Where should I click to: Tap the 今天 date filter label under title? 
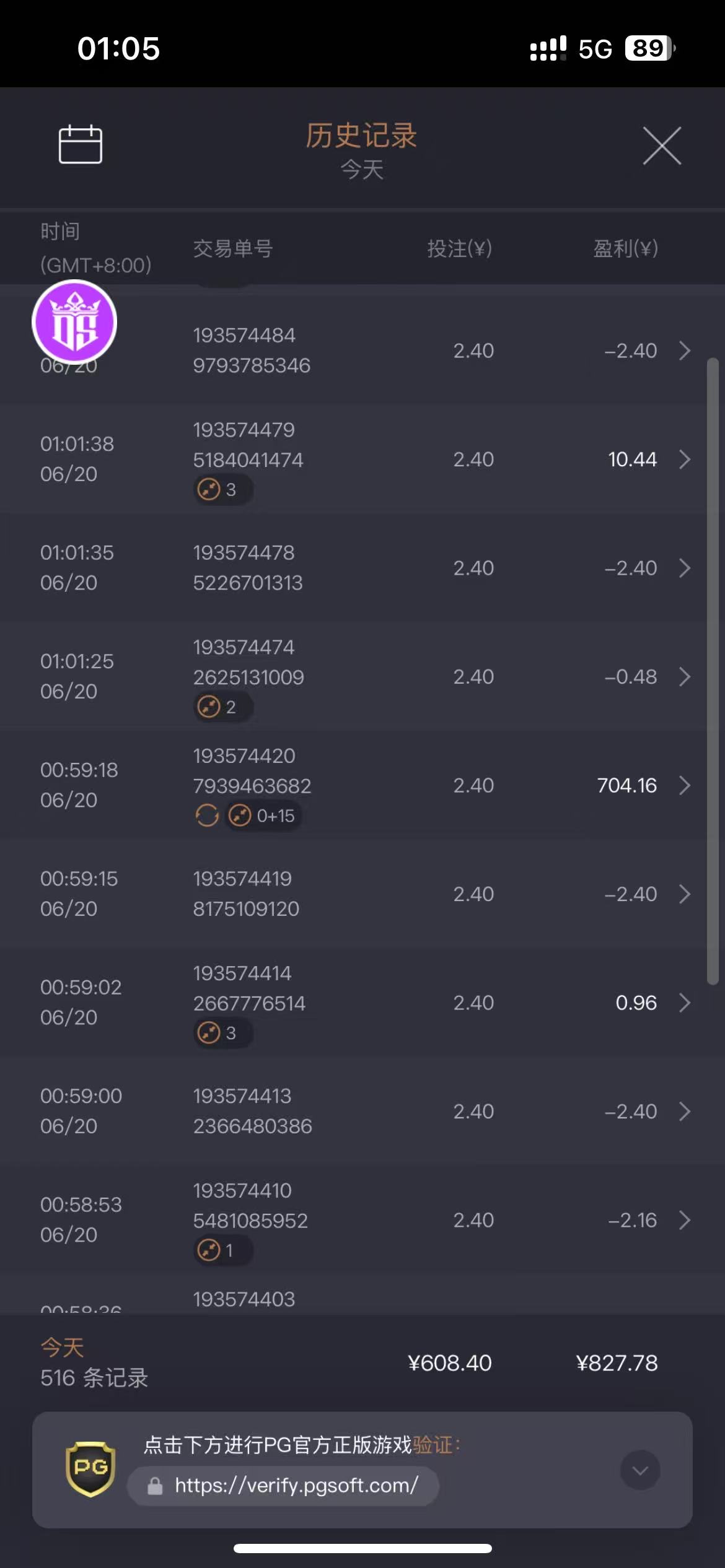coord(362,170)
